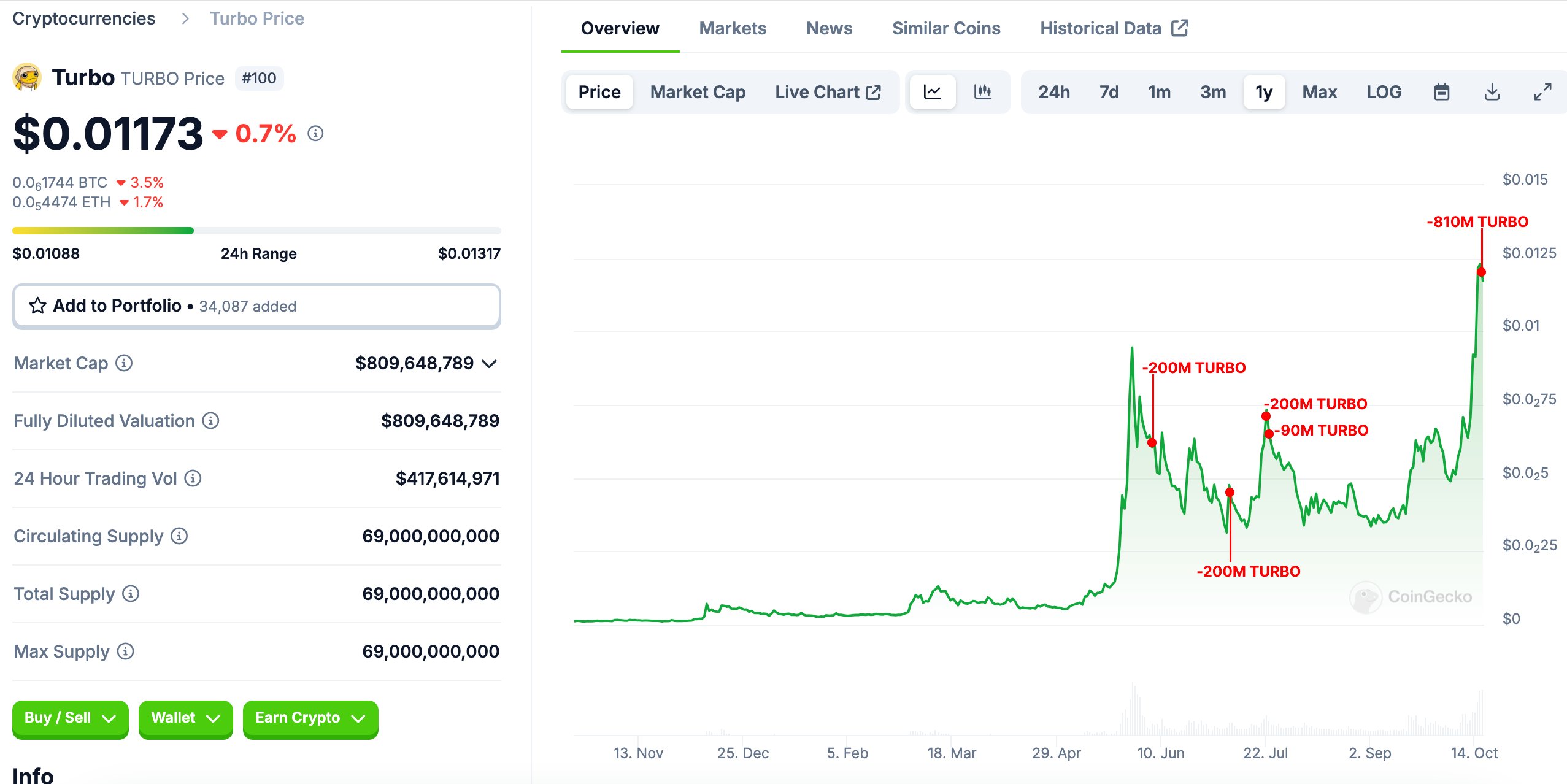Expand chart to fullscreen
The image size is (1567, 784).
(x=1542, y=92)
